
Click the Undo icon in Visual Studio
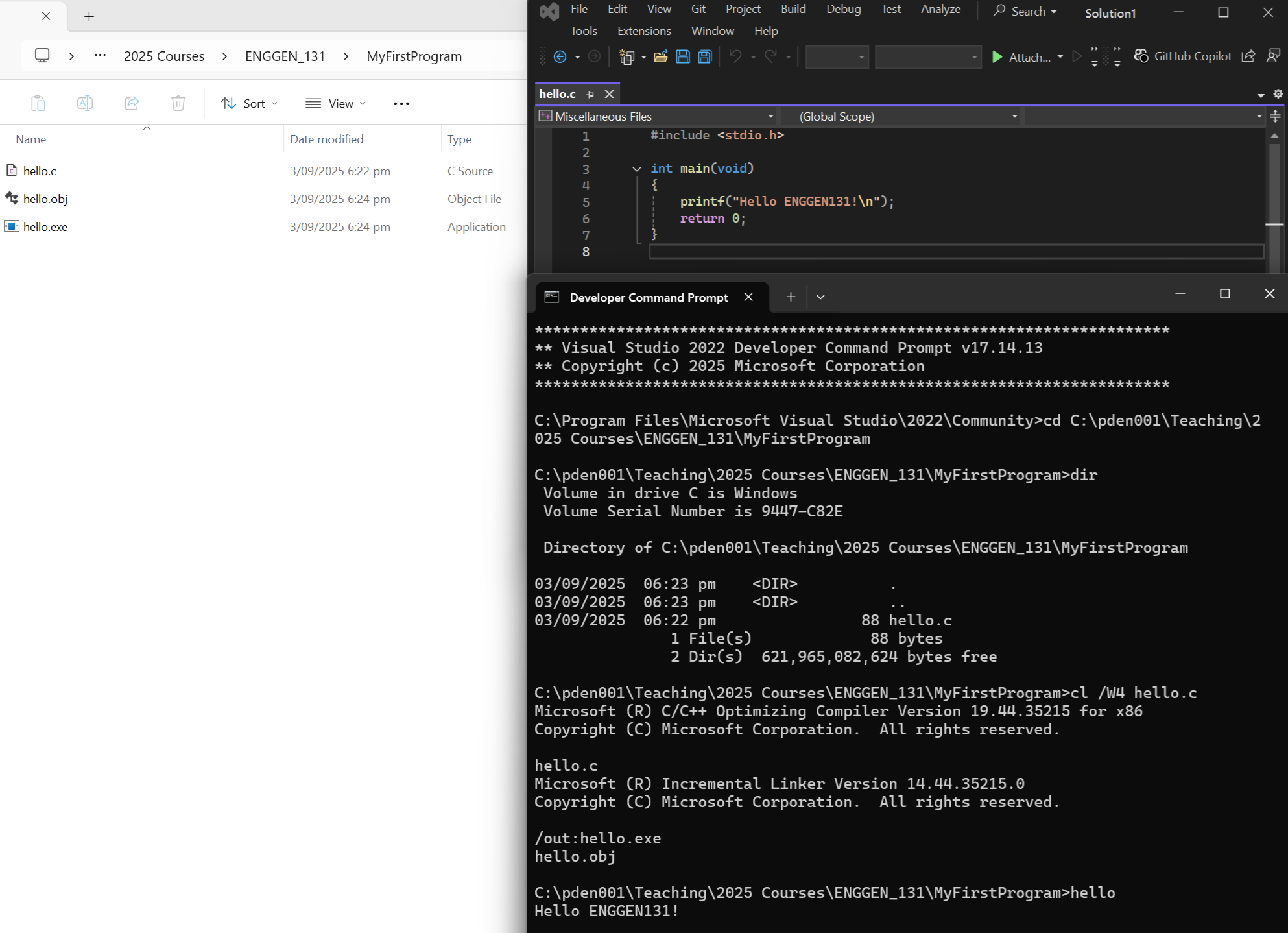(735, 57)
